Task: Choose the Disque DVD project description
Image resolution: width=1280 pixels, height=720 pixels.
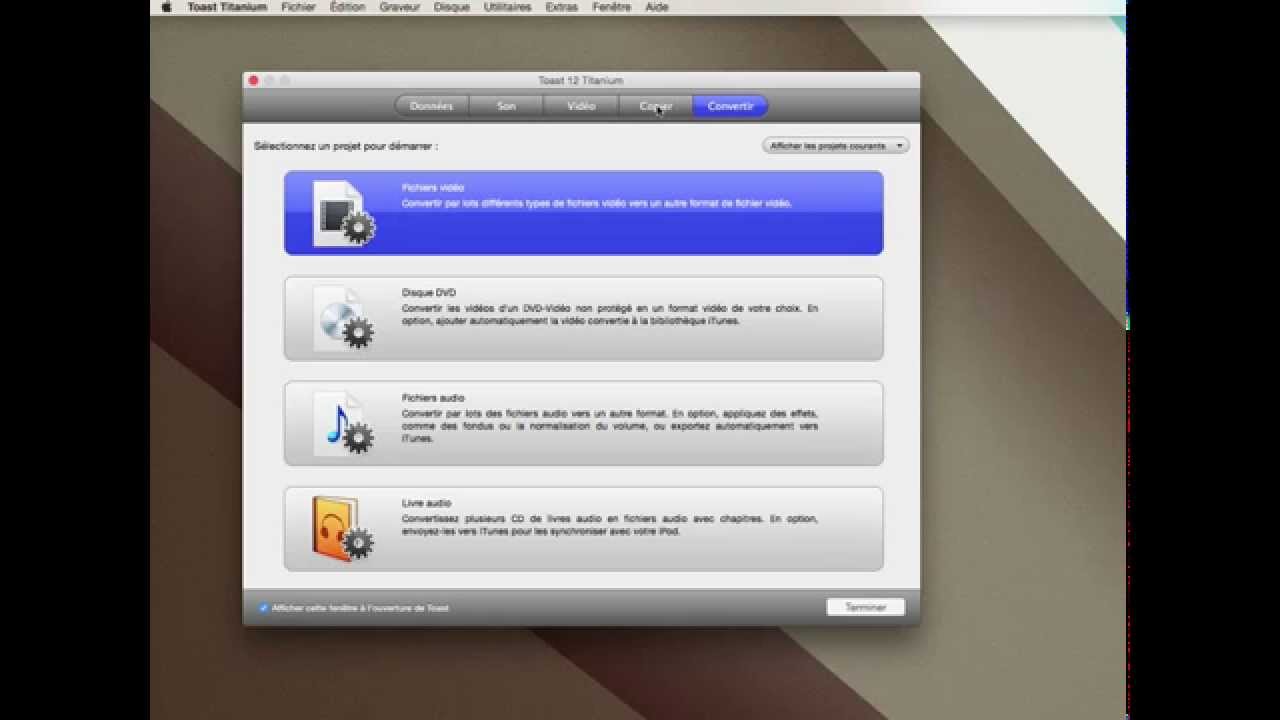Action: [610, 315]
